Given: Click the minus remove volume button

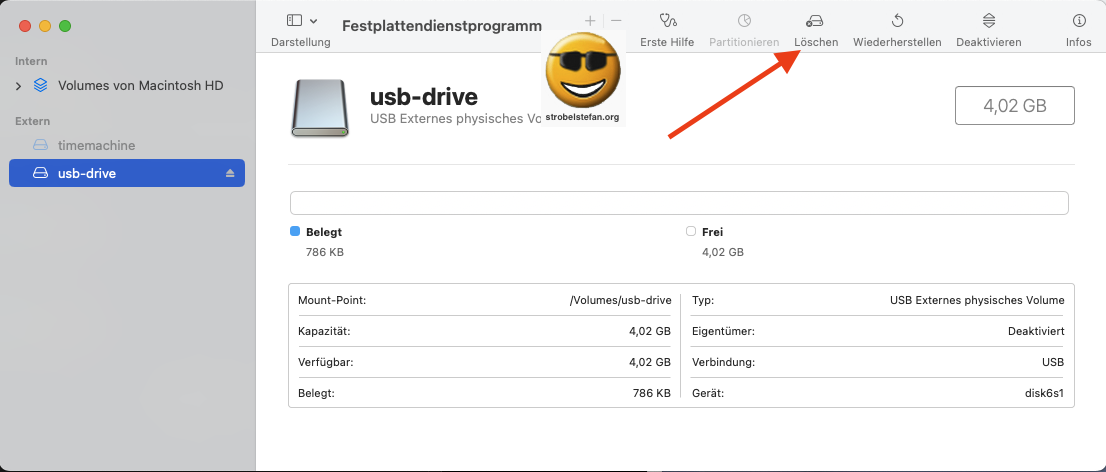Looking at the screenshot, I should click(616, 21).
